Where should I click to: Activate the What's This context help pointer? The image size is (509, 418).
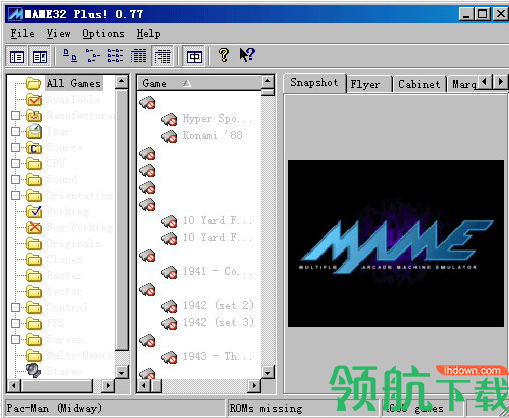point(247,55)
